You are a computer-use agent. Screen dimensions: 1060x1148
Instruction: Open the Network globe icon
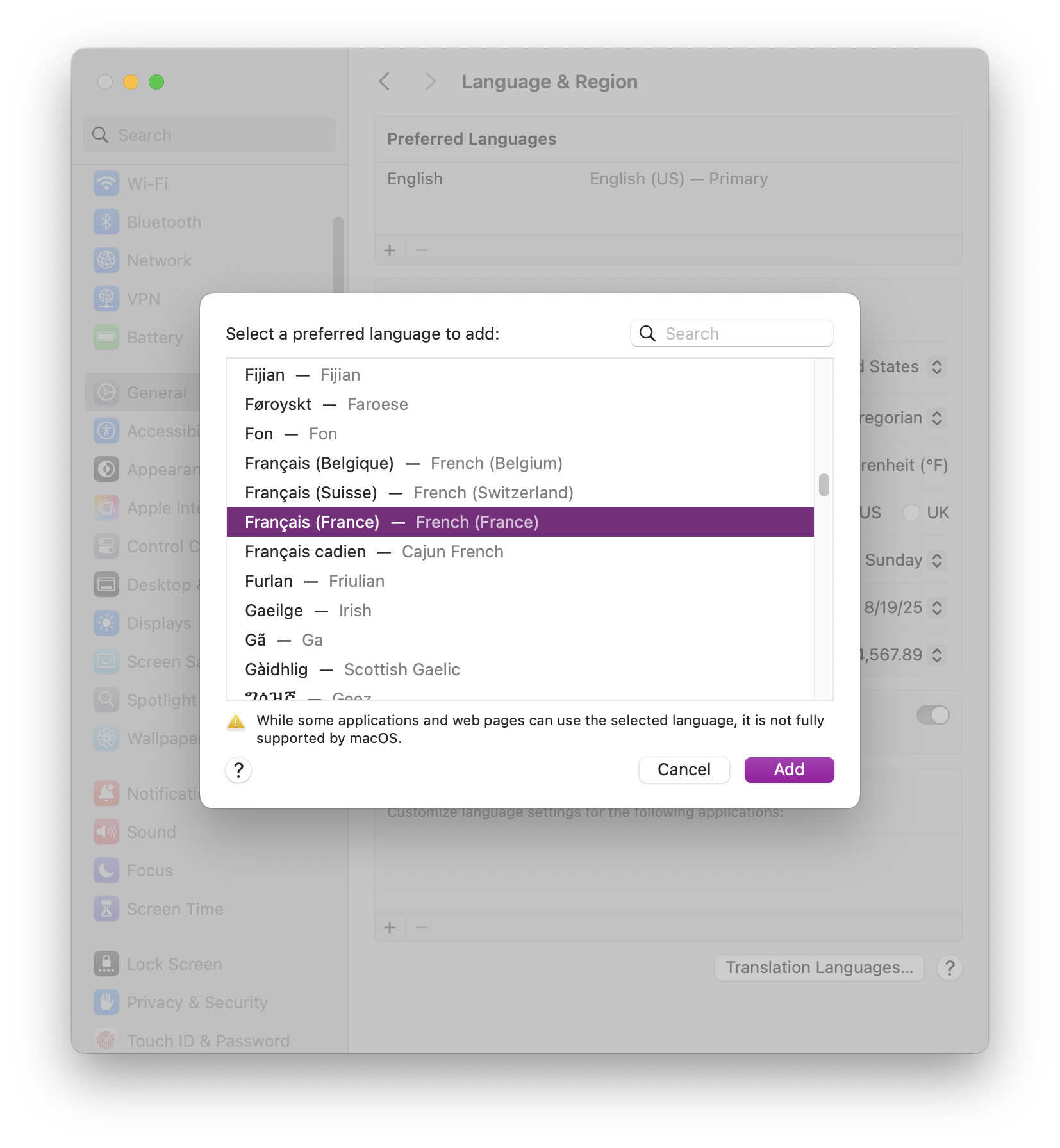point(106,261)
